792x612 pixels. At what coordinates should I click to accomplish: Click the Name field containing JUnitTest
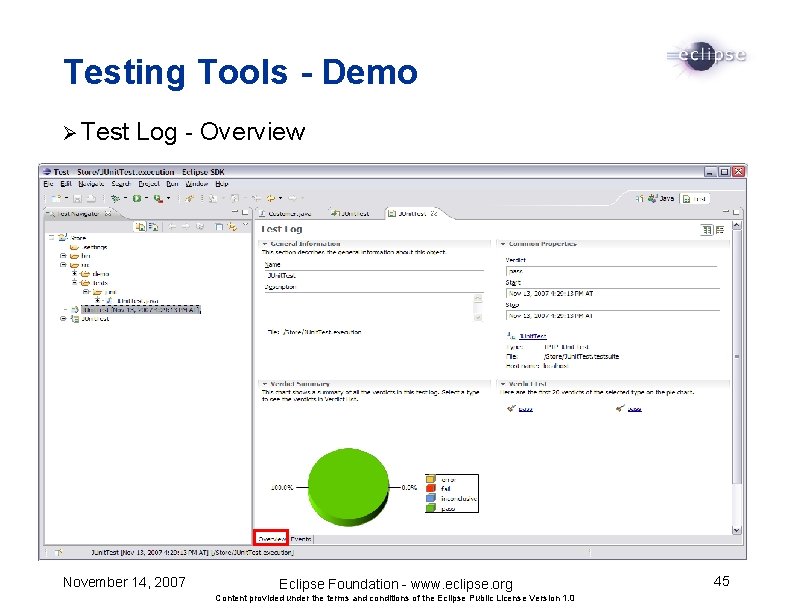click(374, 276)
